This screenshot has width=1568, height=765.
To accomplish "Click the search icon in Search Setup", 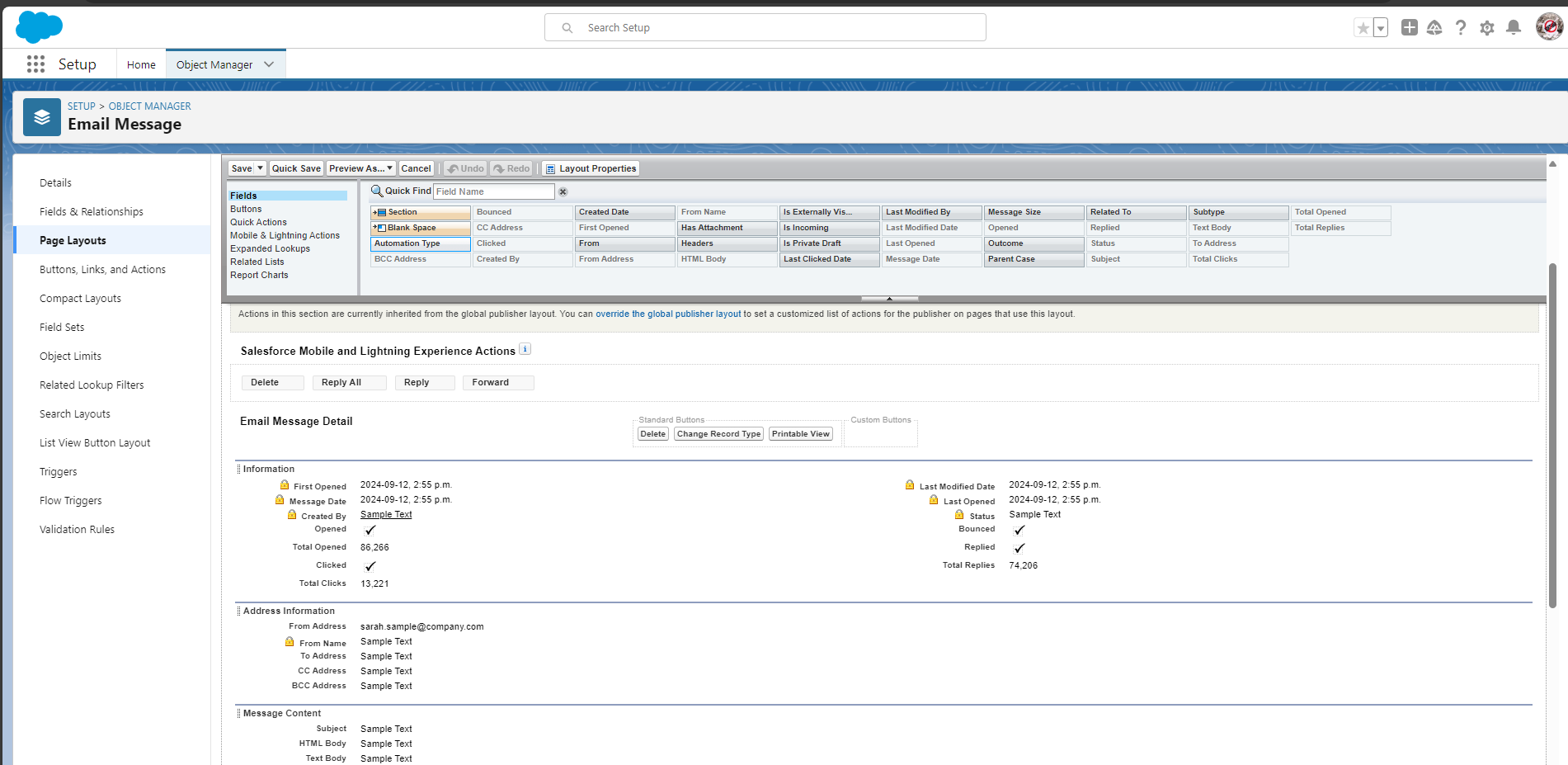I will coord(567,28).
